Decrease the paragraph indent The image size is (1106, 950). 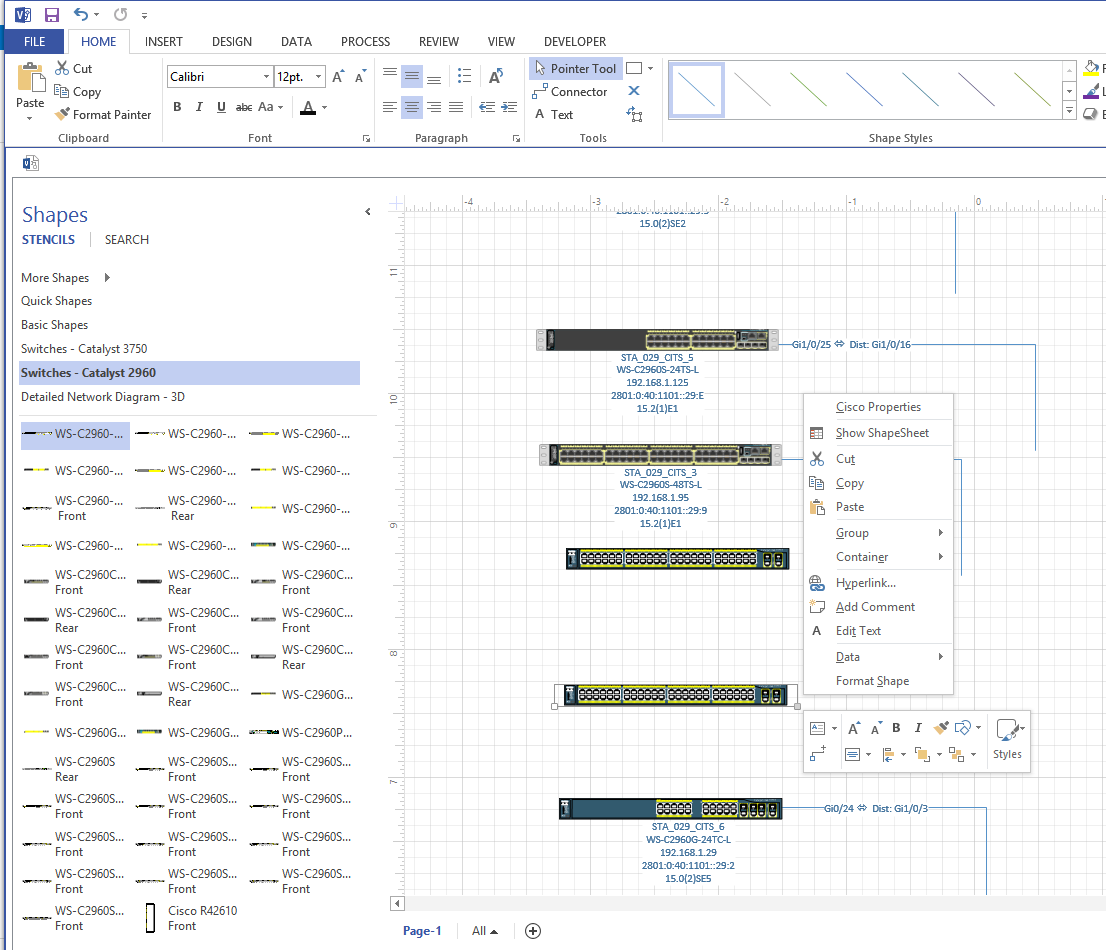pyautogui.click(x=487, y=107)
